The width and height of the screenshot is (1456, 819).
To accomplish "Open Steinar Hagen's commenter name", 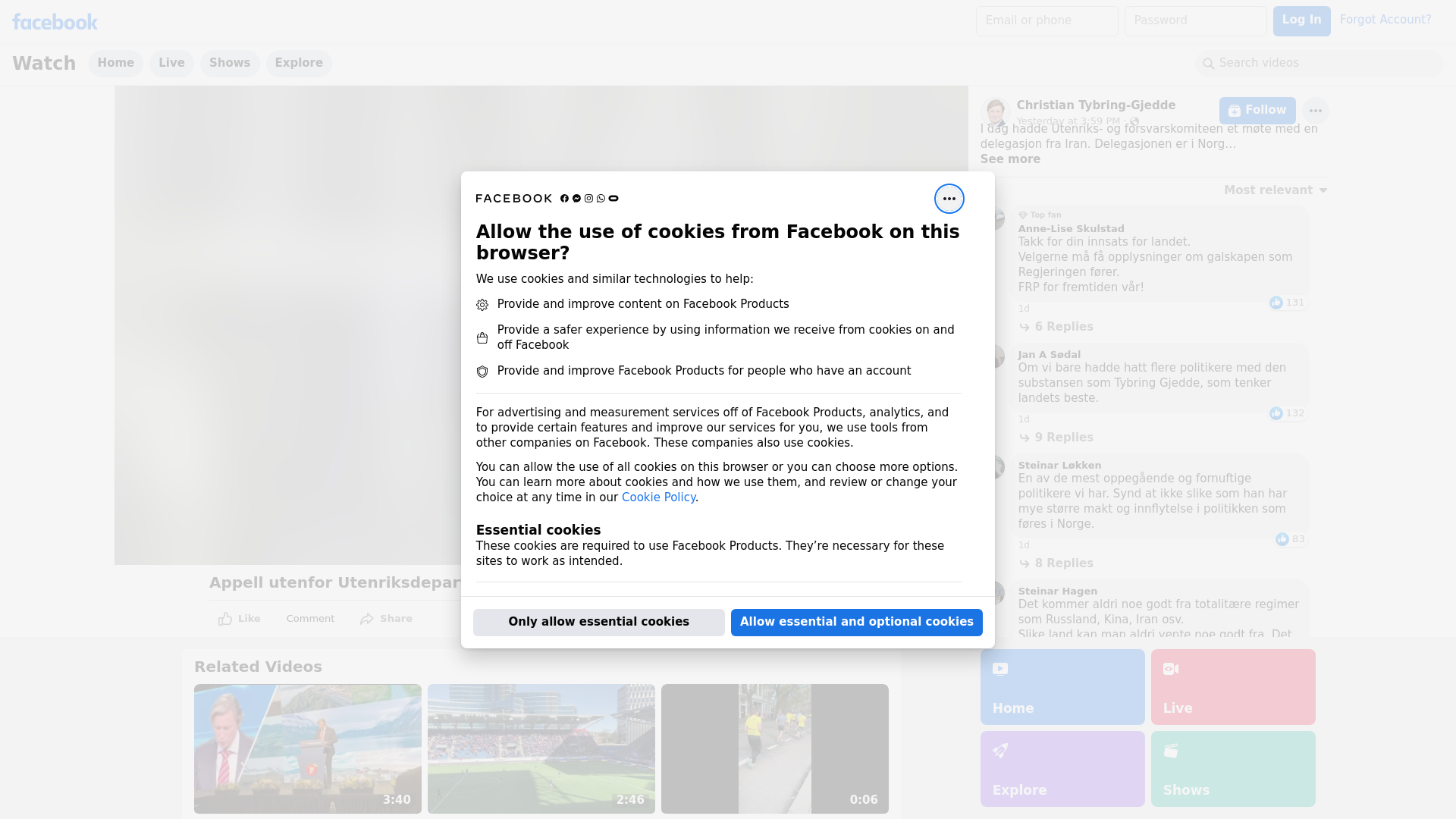I will tap(1057, 591).
